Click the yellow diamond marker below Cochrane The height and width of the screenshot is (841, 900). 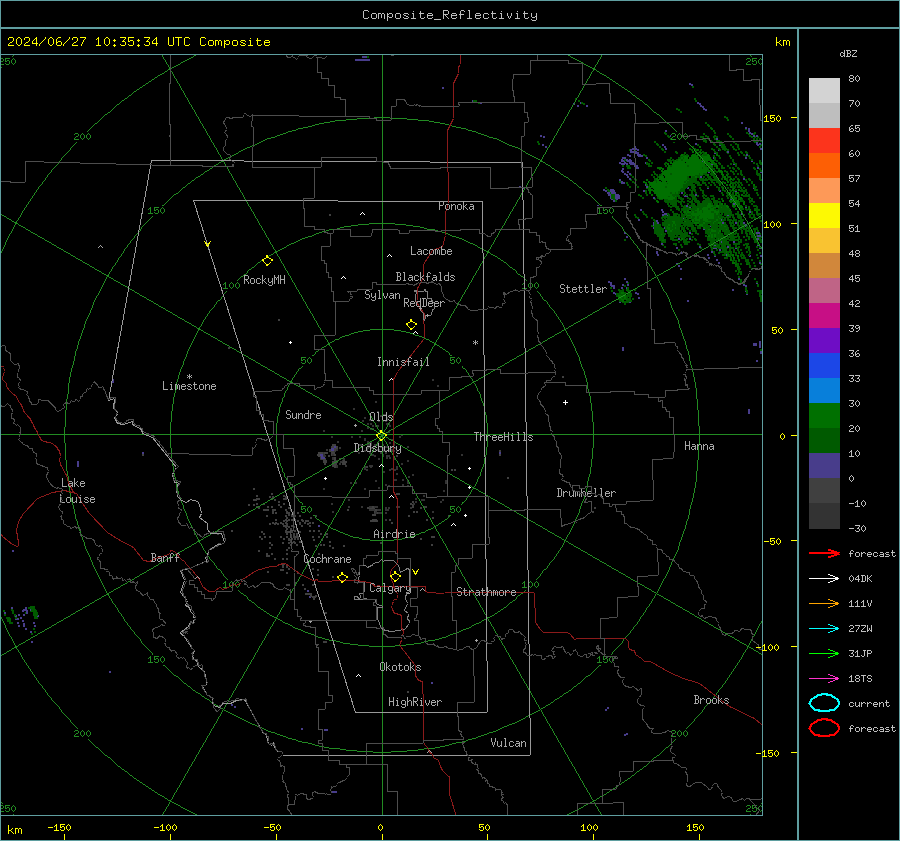coord(343,577)
